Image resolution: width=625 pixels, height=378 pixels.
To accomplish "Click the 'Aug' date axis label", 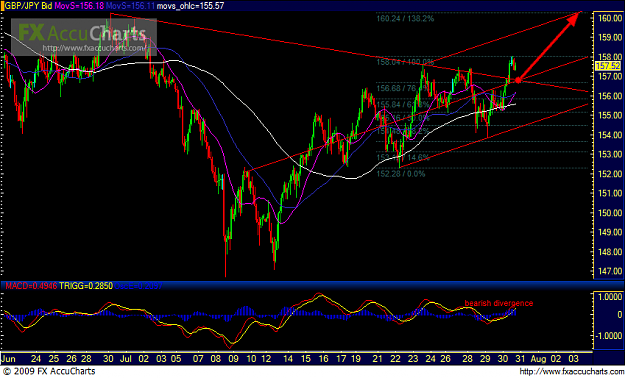I will point(539,358).
